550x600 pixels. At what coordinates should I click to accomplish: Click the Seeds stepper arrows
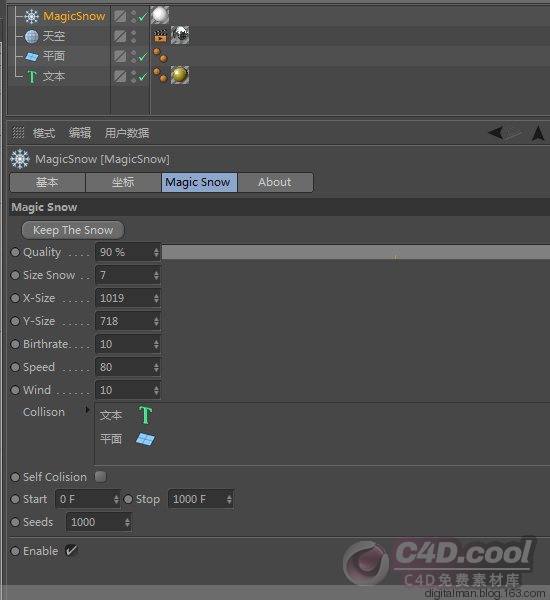127,522
